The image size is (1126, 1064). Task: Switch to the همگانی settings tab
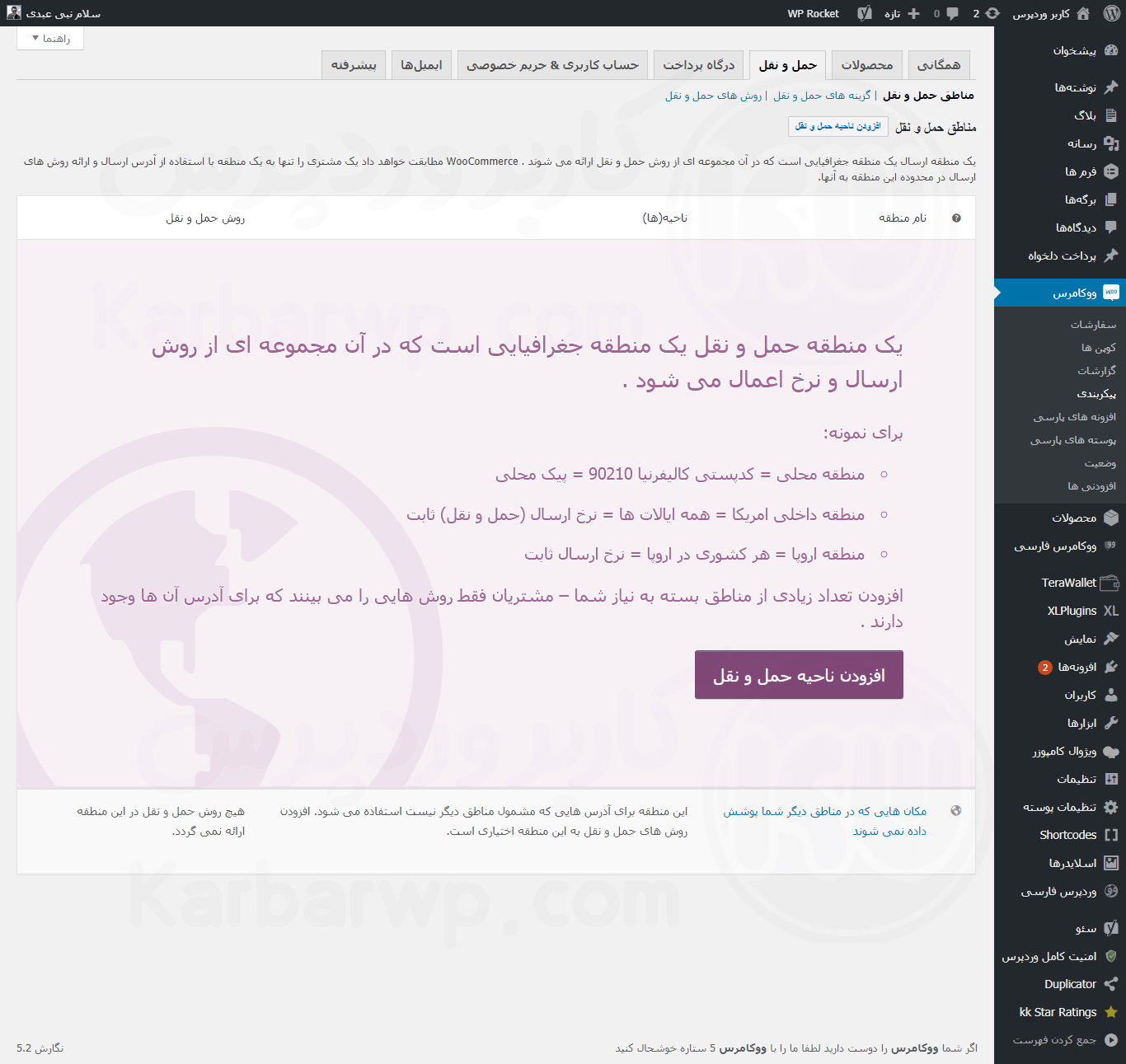point(939,65)
